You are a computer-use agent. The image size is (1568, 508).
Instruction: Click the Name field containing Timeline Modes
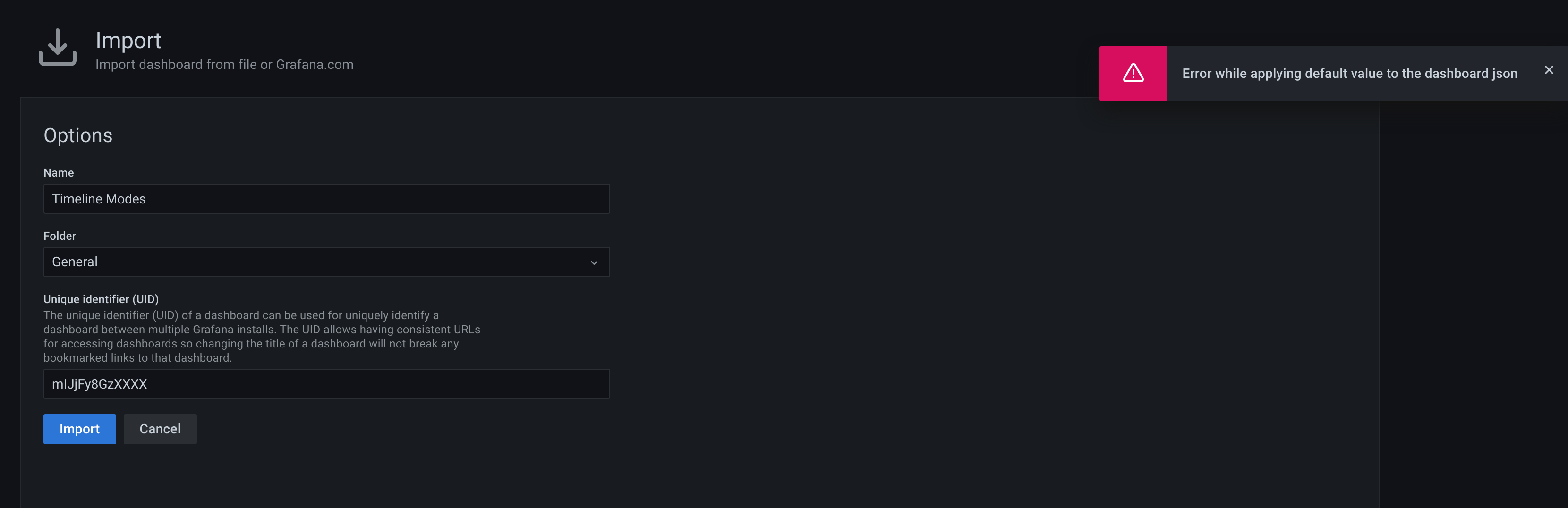pyautogui.click(x=326, y=198)
